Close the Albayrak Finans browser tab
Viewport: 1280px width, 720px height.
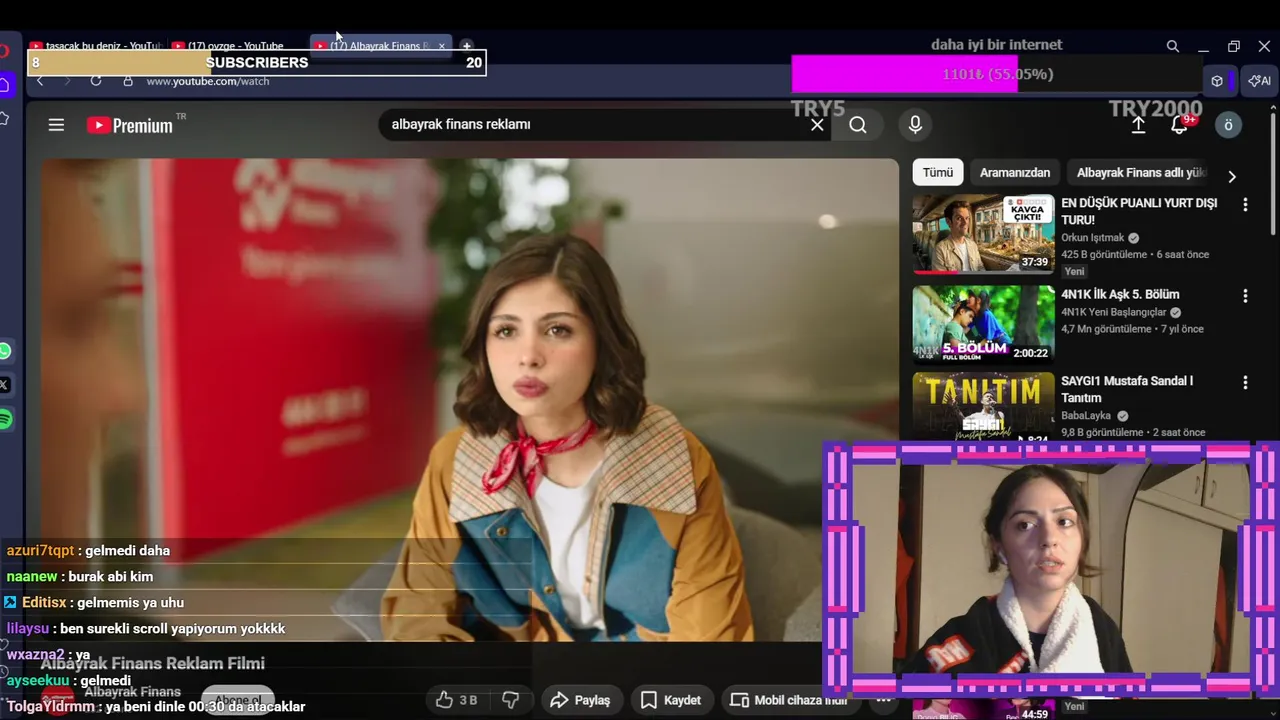tap(441, 46)
